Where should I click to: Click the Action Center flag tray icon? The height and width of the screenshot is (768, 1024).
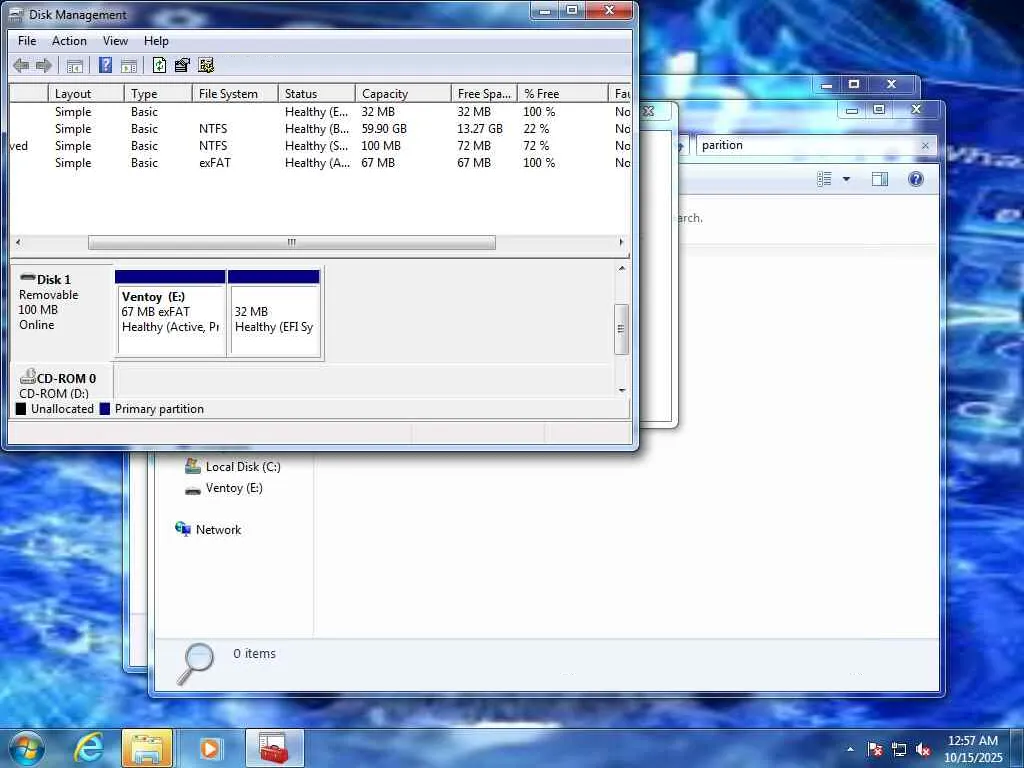[875, 749]
